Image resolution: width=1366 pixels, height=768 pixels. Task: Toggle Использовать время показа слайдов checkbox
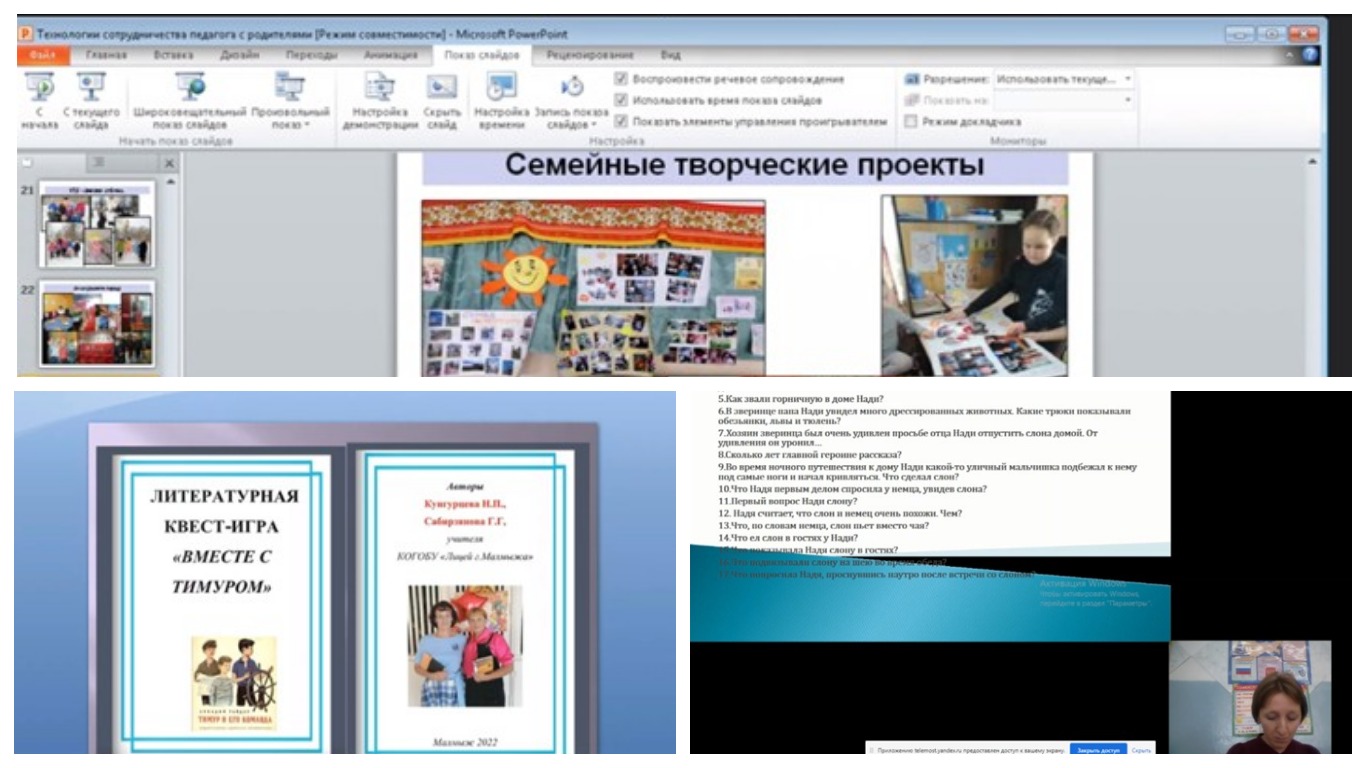tap(622, 100)
